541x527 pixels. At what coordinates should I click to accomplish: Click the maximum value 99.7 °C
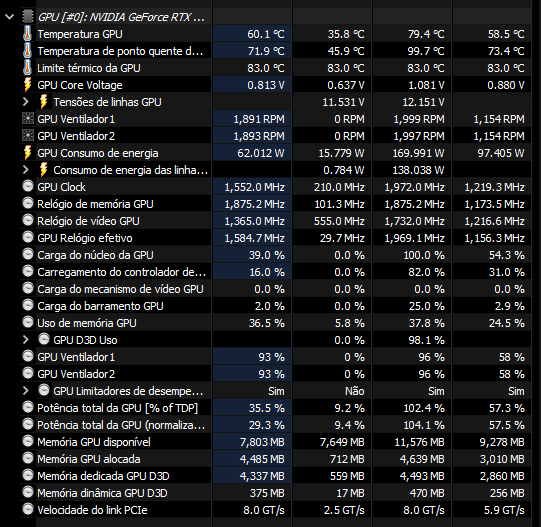[426, 51]
